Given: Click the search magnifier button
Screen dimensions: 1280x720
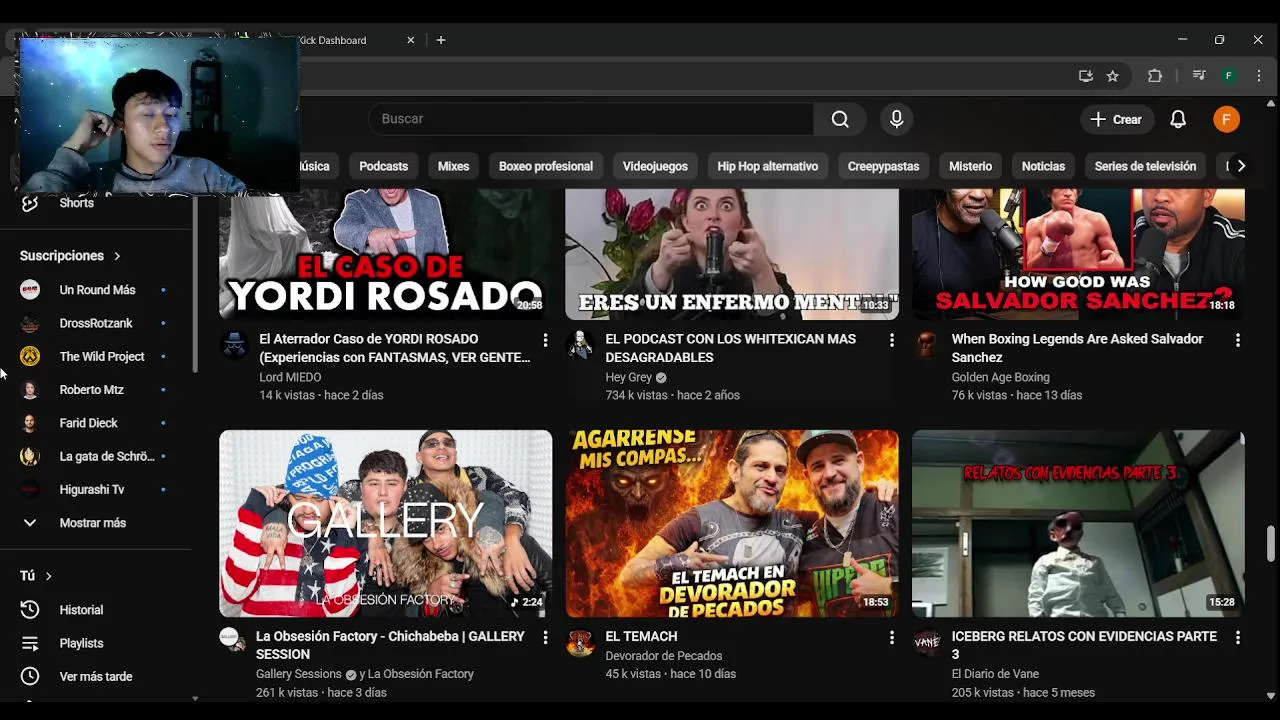Looking at the screenshot, I should click(840, 119).
